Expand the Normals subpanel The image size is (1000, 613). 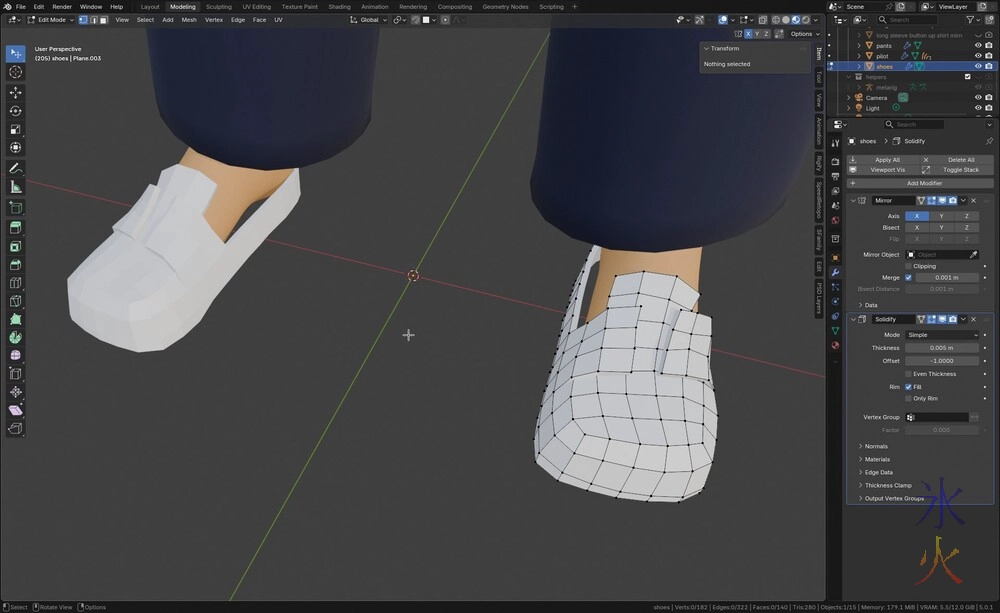[x=876, y=446]
